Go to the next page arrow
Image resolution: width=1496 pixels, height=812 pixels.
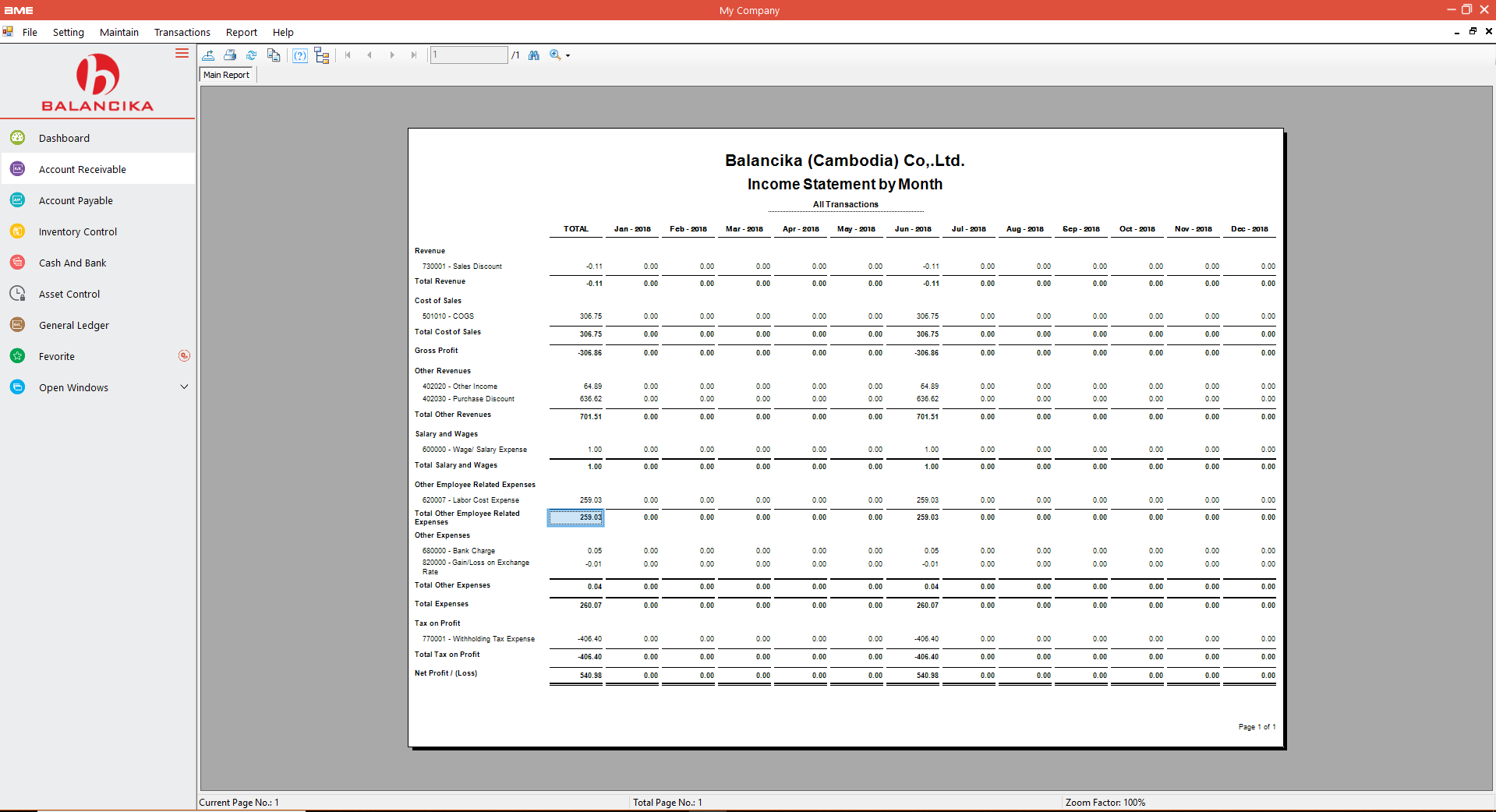[x=392, y=55]
